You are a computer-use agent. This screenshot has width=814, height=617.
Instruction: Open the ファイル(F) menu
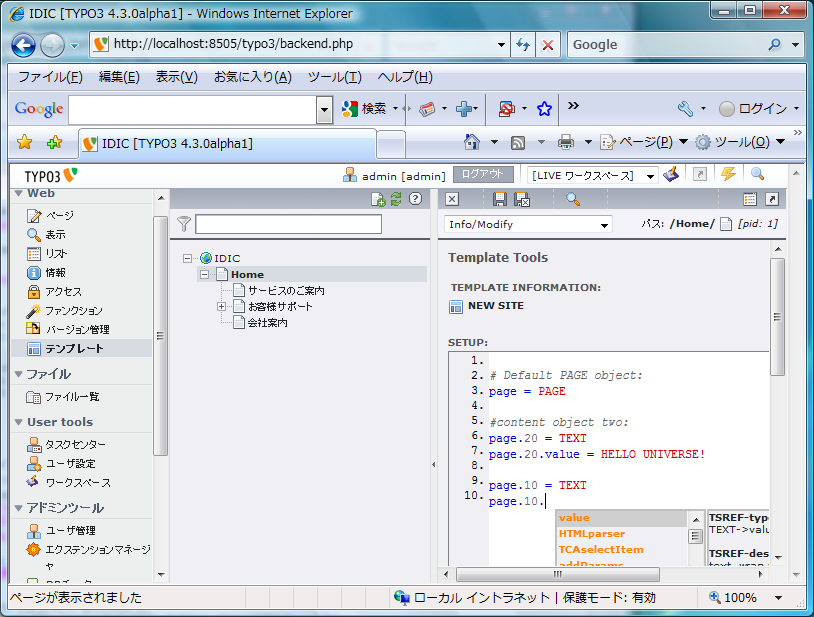coord(50,77)
